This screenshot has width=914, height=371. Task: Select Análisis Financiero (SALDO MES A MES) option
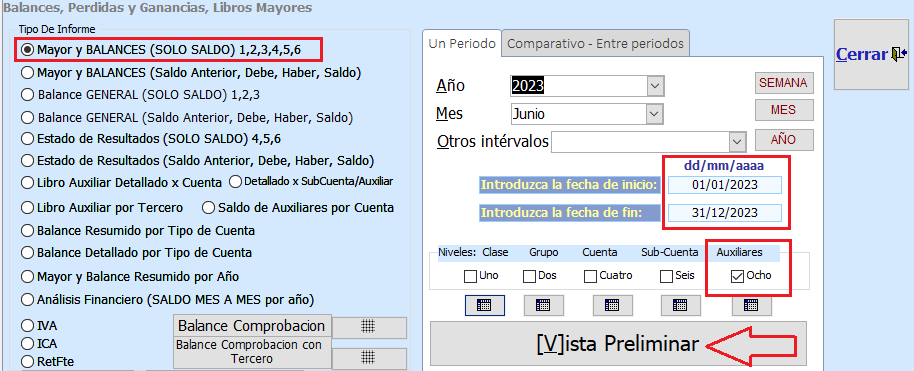[167, 300]
